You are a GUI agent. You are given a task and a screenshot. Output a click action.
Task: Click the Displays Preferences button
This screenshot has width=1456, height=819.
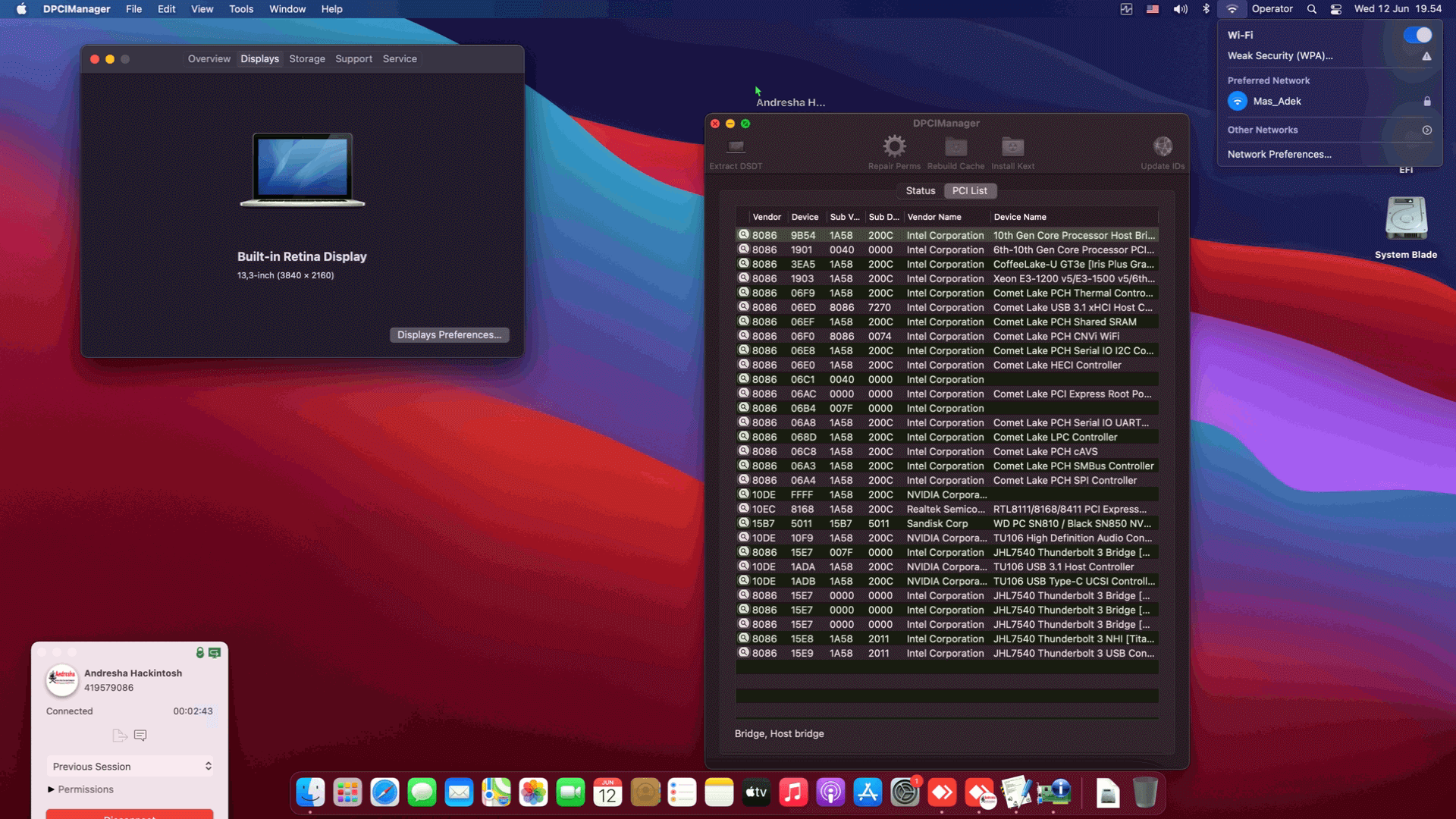450,335
